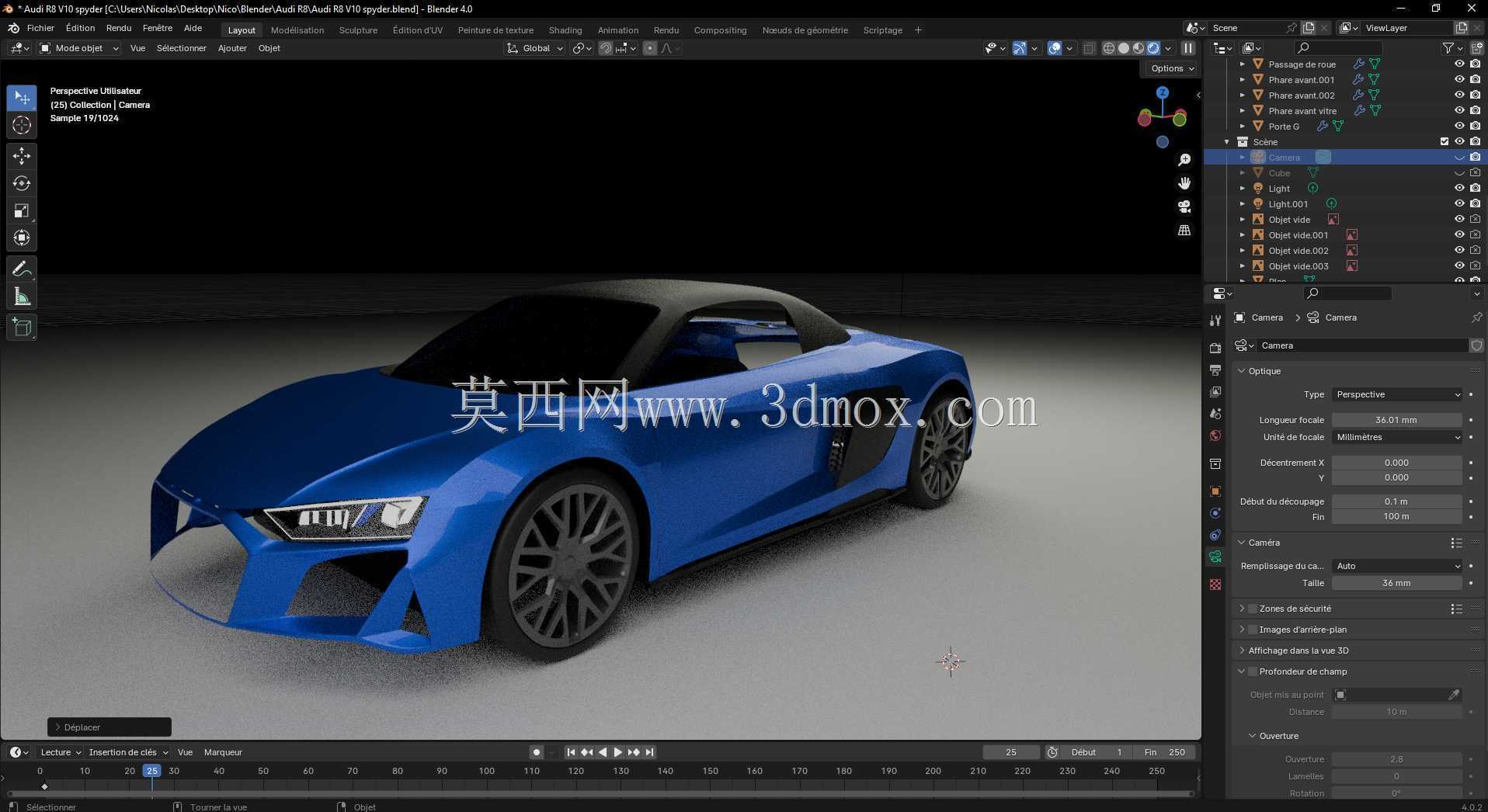1488x812 pixels.
Task: Click the pan view hand icon
Action: pyautogui.click(x=1184, y=183)
